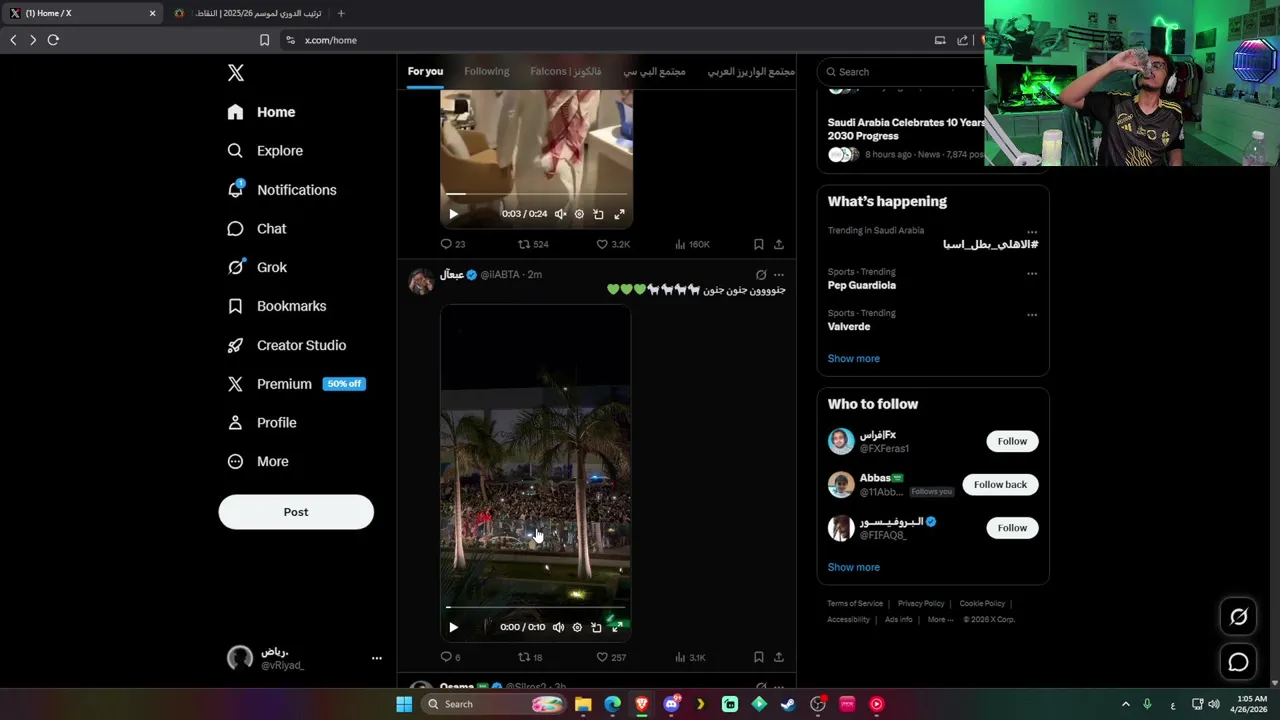Like the post with 3.2K likes
1280x720 pixels.
pos(613,244)
